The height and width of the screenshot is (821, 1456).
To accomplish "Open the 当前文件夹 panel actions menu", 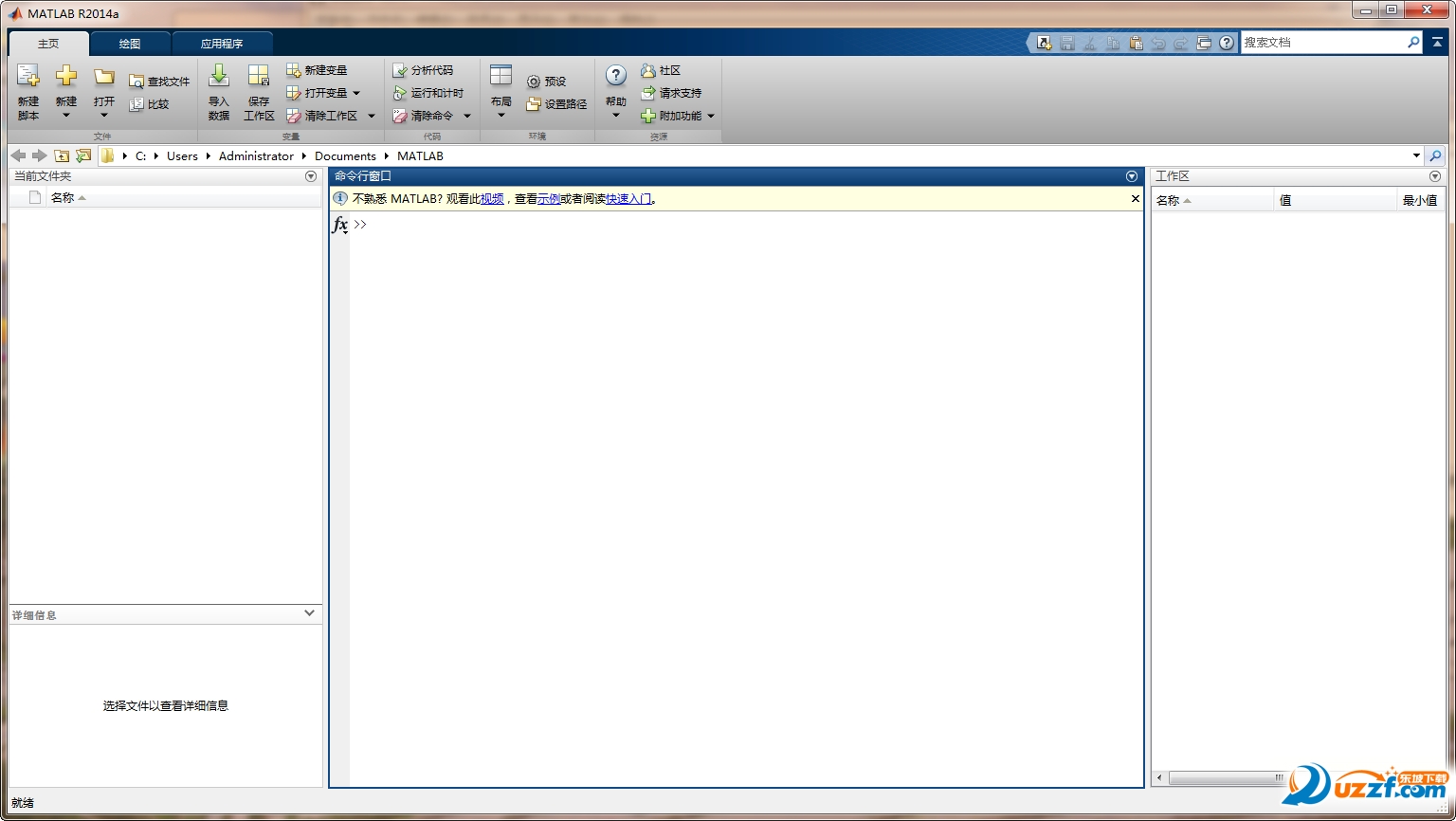I will click(x=311, y=176).
